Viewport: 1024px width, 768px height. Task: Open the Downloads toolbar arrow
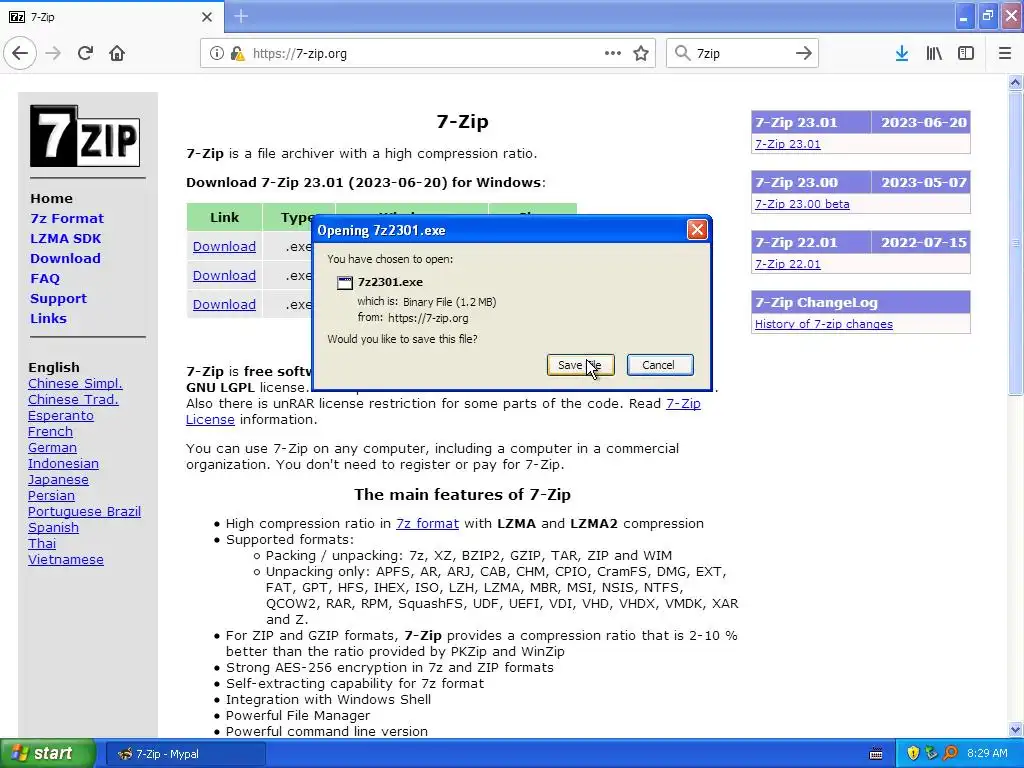coord(902,54)
